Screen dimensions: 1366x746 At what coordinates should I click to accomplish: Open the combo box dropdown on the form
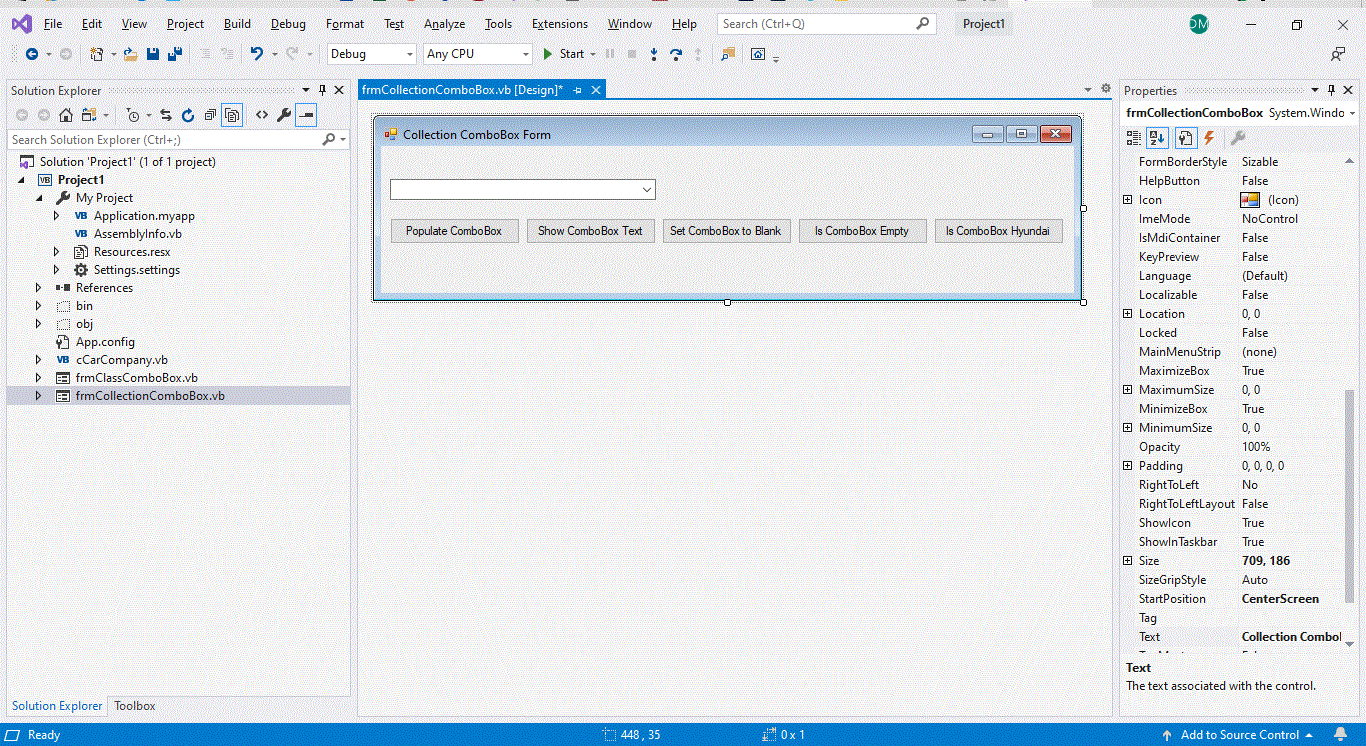pos(647,189)
